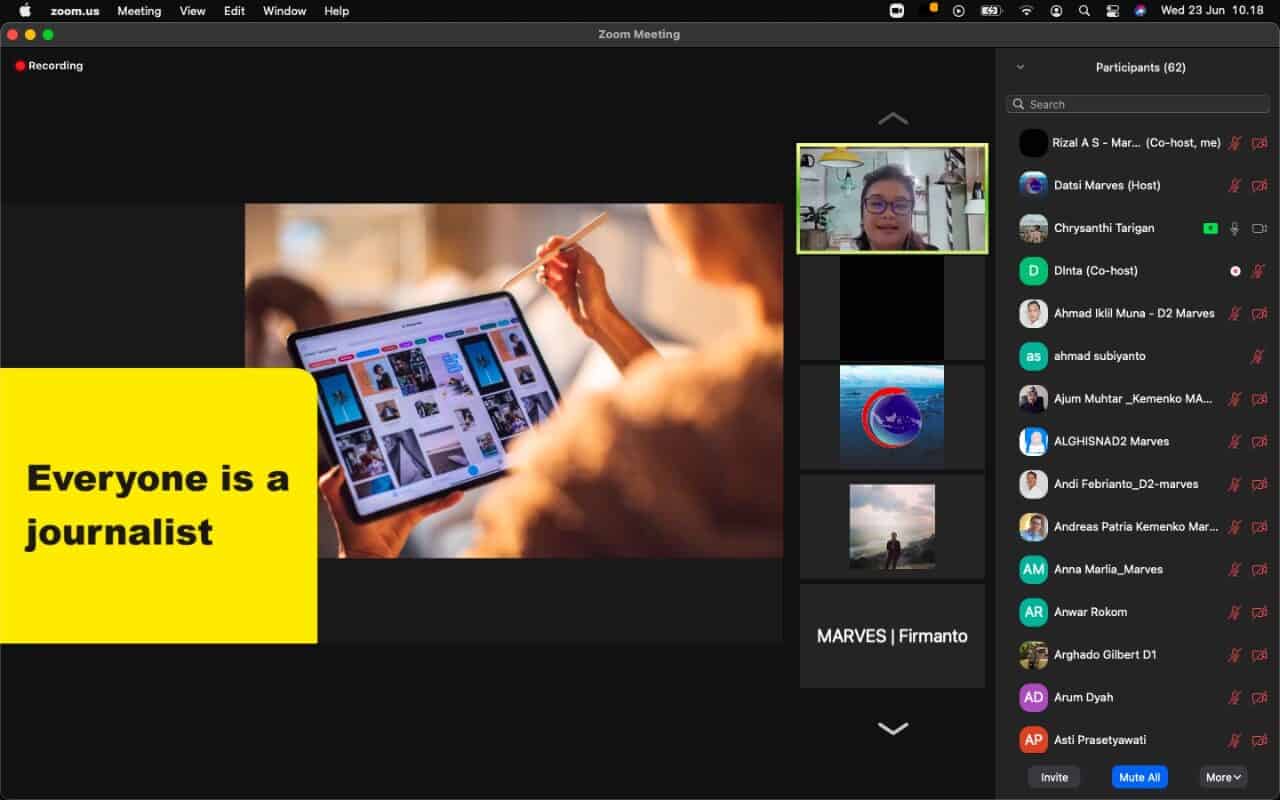Screen dimensions: 1280x800
Task: Click muted mic icon for Ajum Muhtar
Action: (1235, 399)
